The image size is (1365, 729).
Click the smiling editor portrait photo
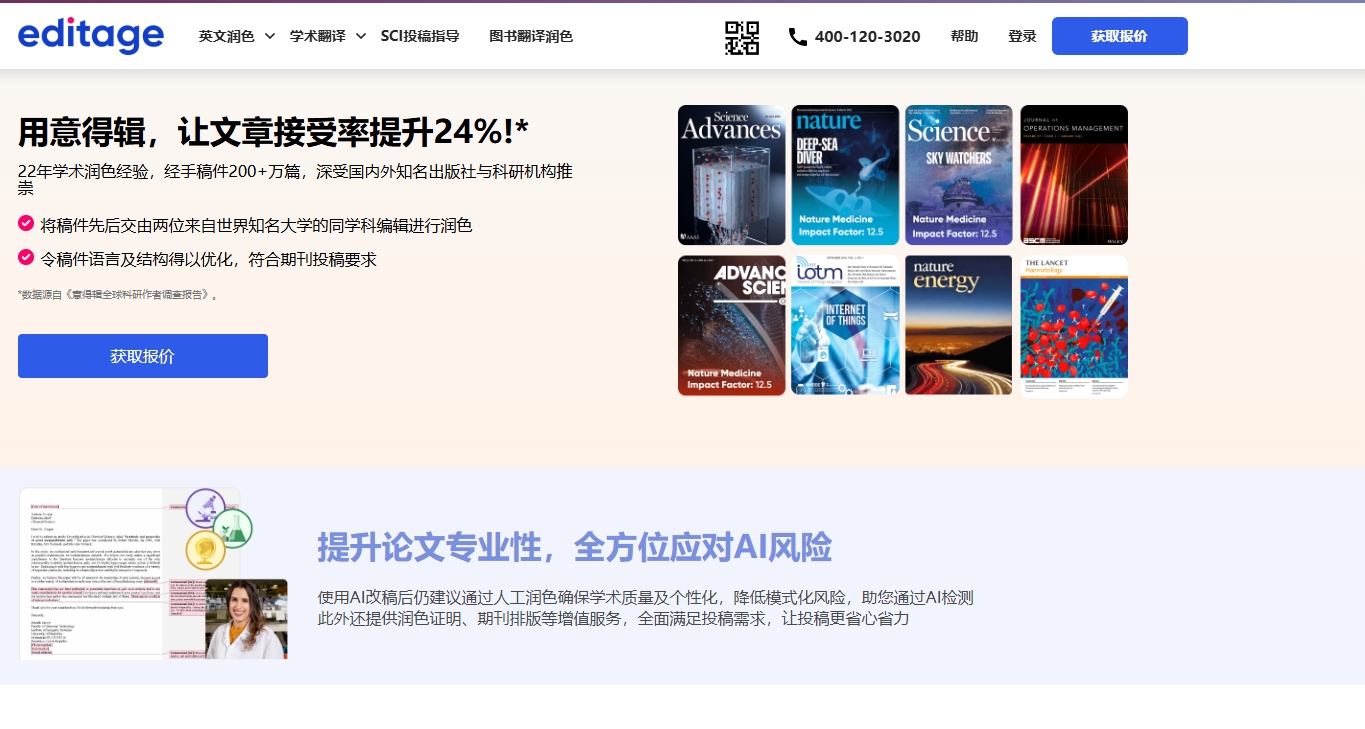(x=246, y=619)
